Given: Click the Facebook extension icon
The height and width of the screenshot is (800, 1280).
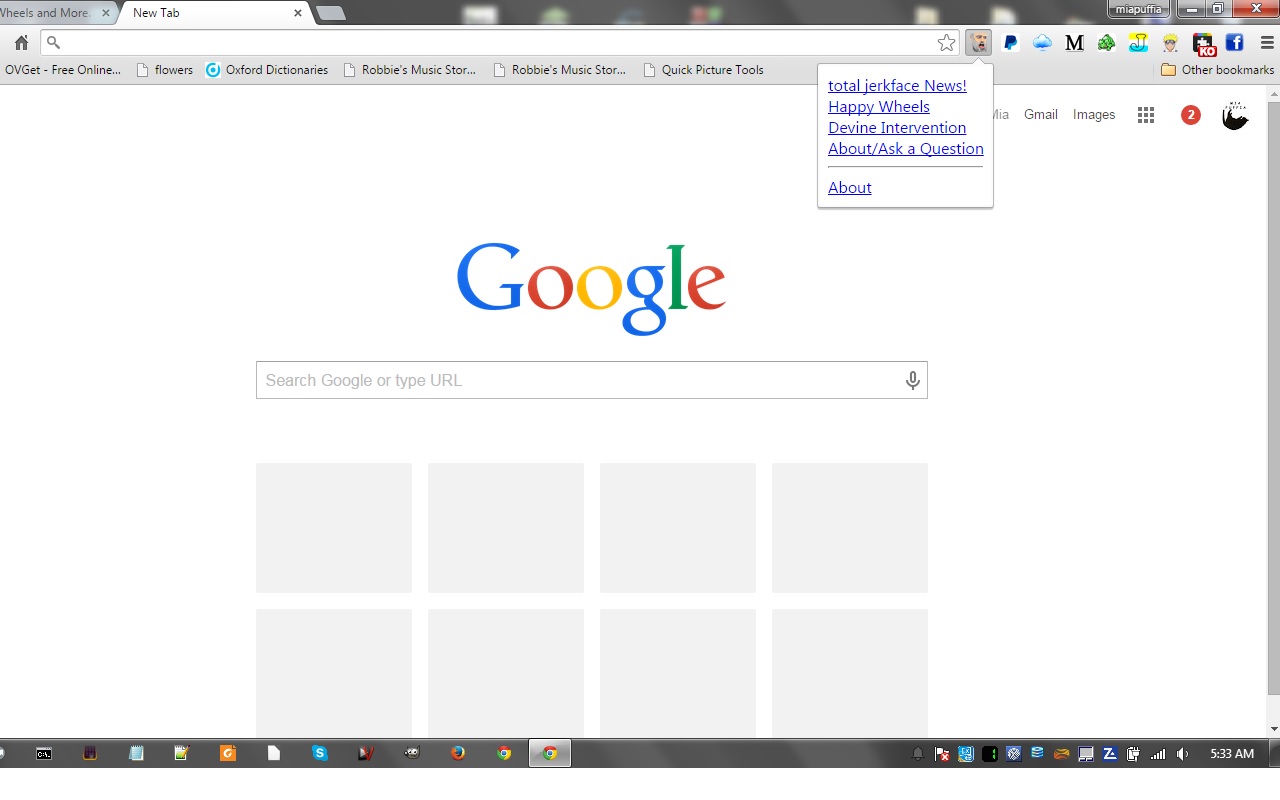Looking at the screenshot, I should coord(1234,43).
